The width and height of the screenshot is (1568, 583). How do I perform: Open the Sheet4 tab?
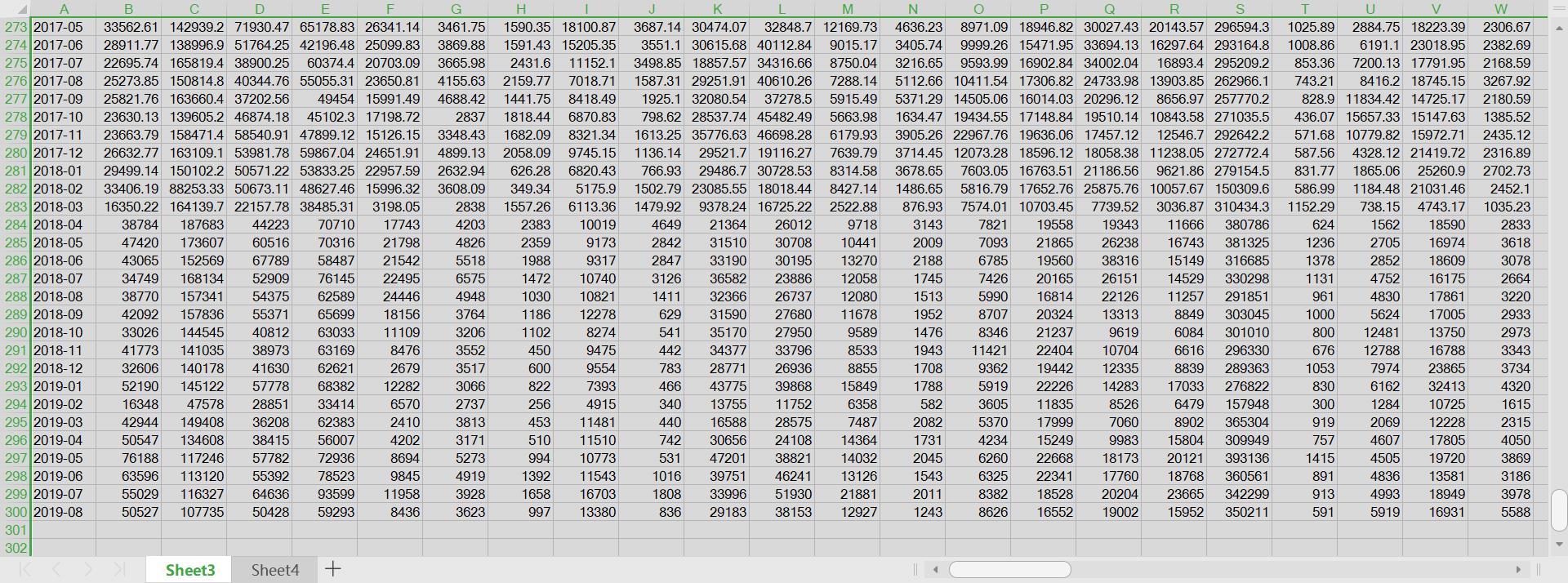(275, 570)
